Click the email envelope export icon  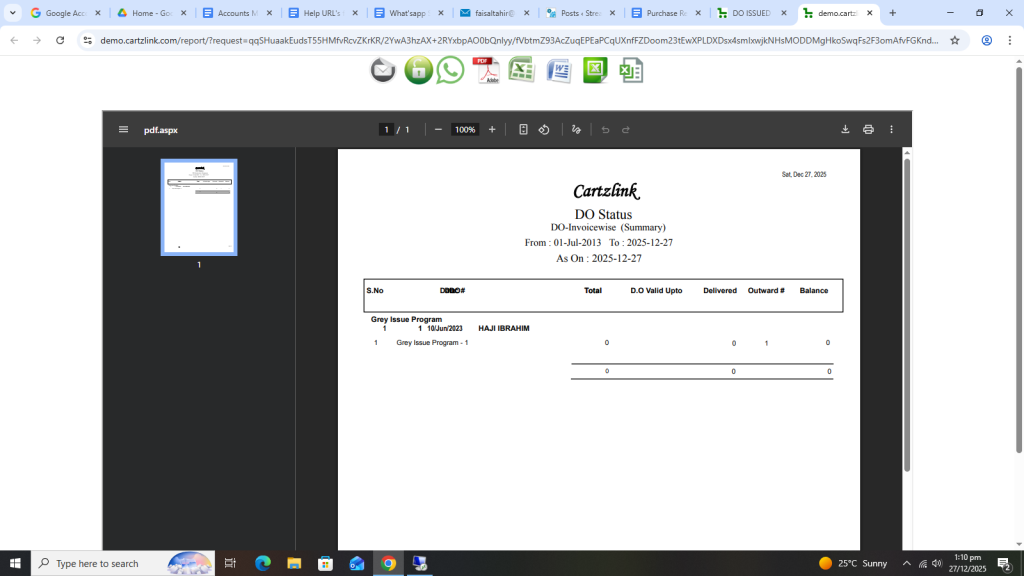tap(383, 70)
